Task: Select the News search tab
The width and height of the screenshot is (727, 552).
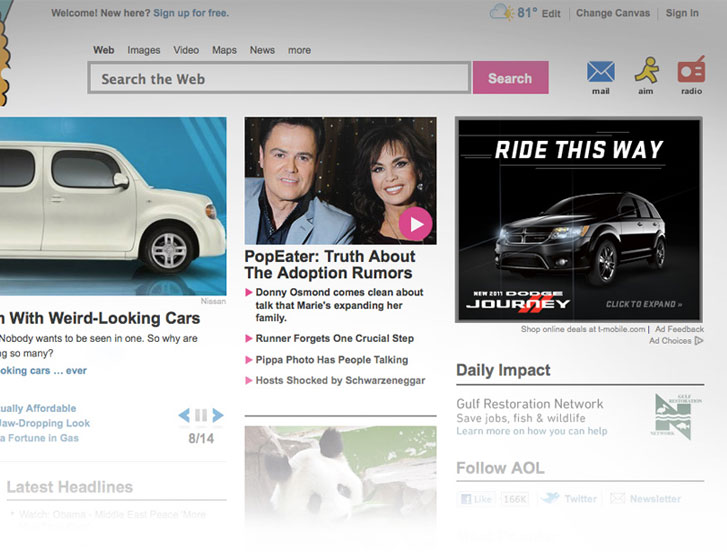Action: 262,50
